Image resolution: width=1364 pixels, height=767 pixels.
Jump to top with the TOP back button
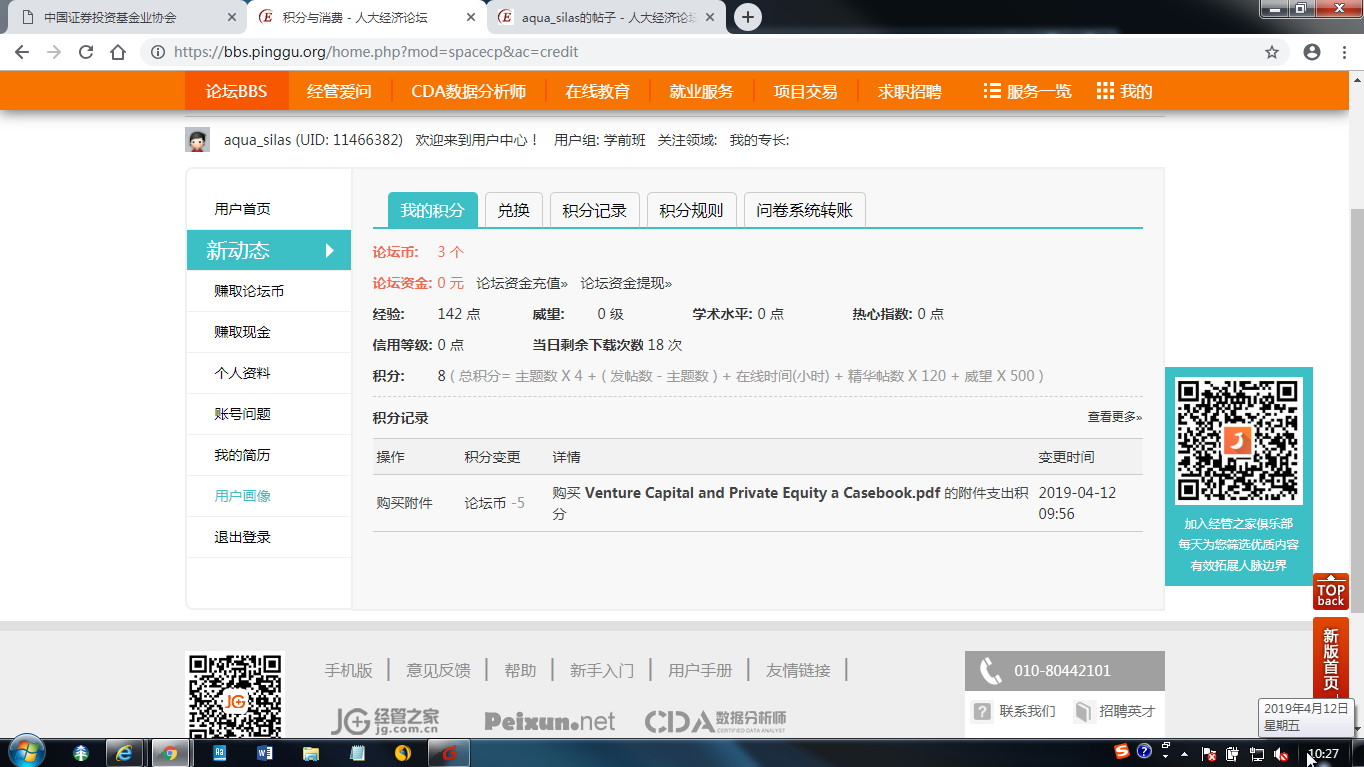point(1331,591)
